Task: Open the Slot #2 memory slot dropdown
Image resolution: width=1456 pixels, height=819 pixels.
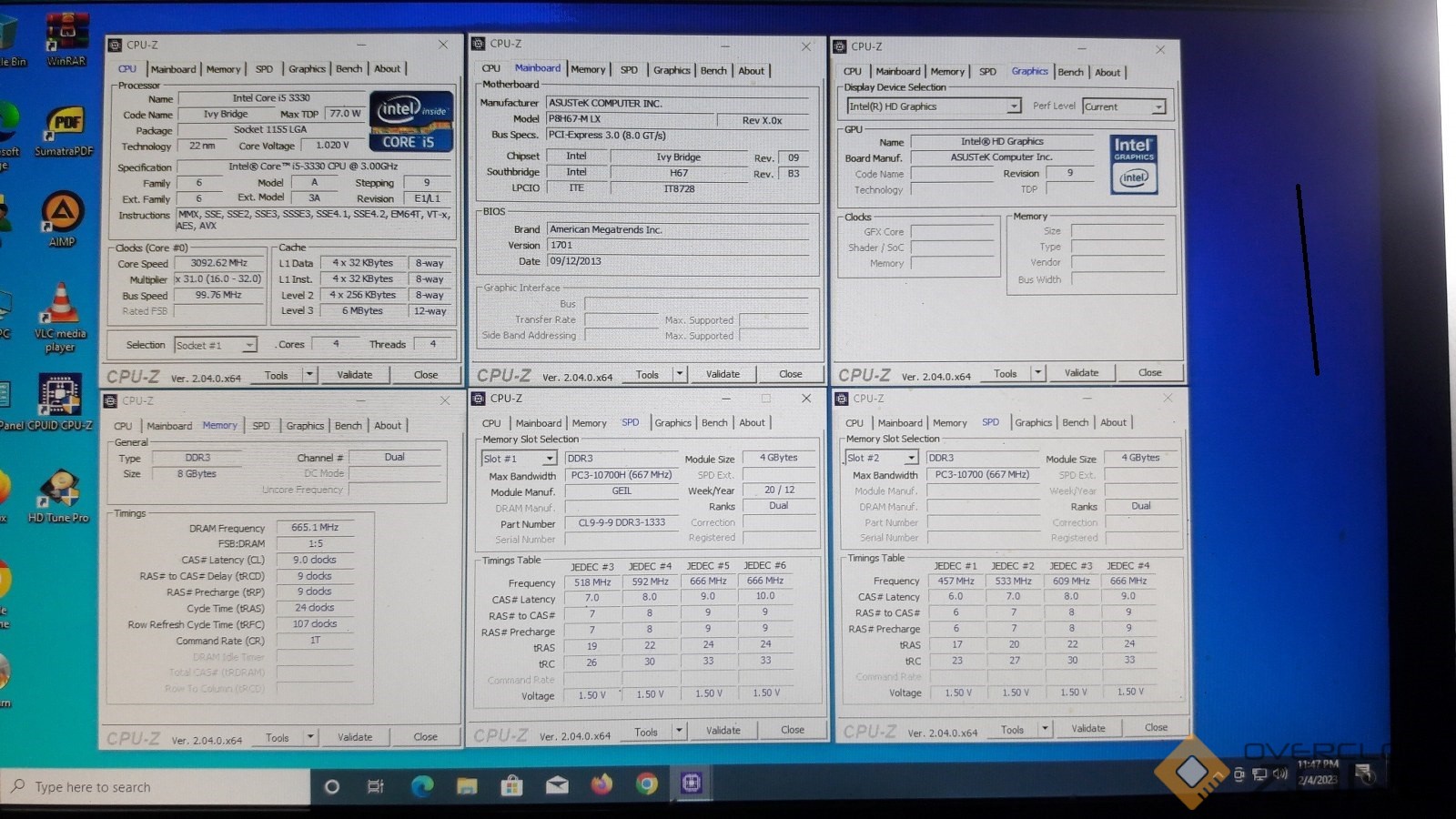Action: (x=911, y=458)
